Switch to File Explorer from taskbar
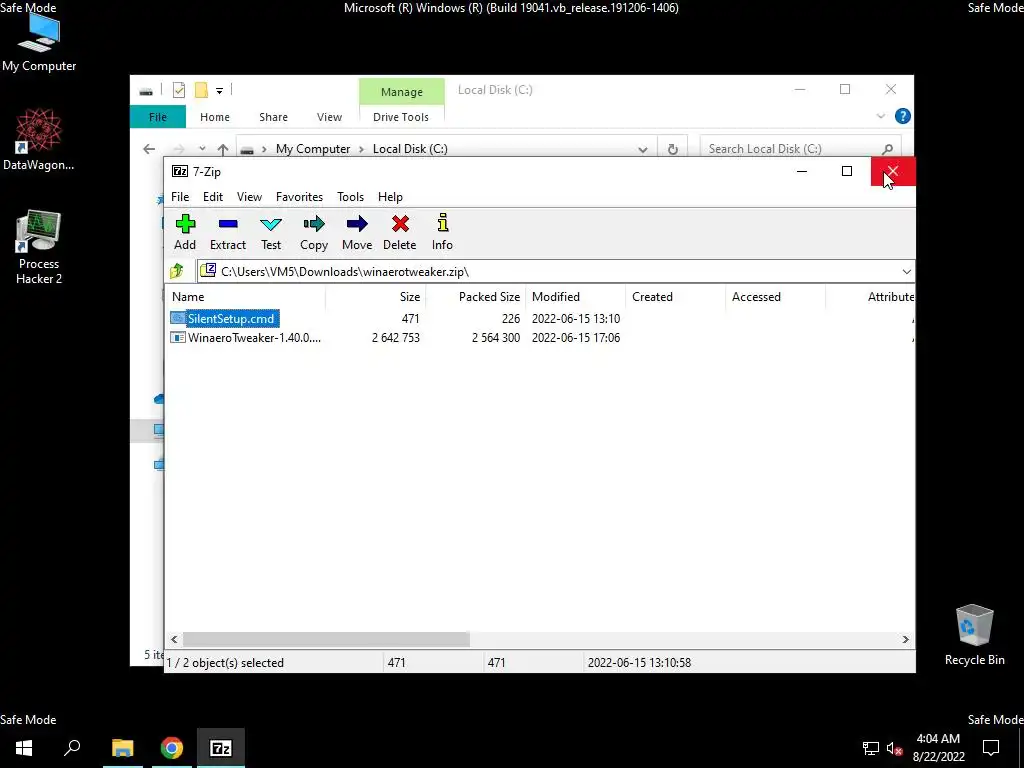This screenshot has height=768, width=1024. point(123,748)
